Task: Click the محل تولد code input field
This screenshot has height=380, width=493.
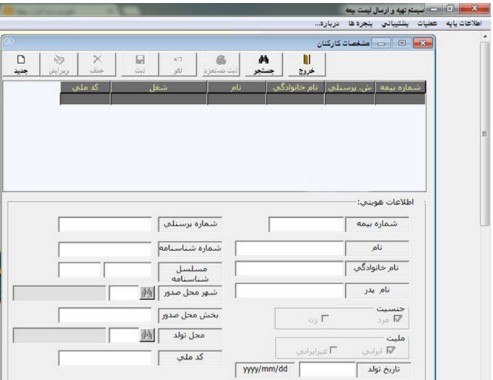Action: pos(124,335)
